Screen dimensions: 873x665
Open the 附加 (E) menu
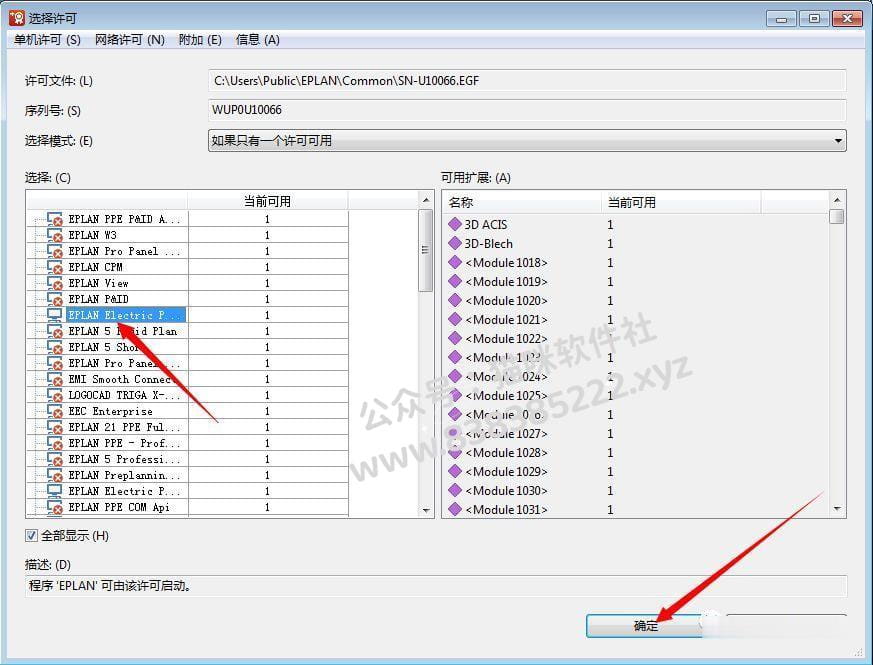(x=200, y=40)
